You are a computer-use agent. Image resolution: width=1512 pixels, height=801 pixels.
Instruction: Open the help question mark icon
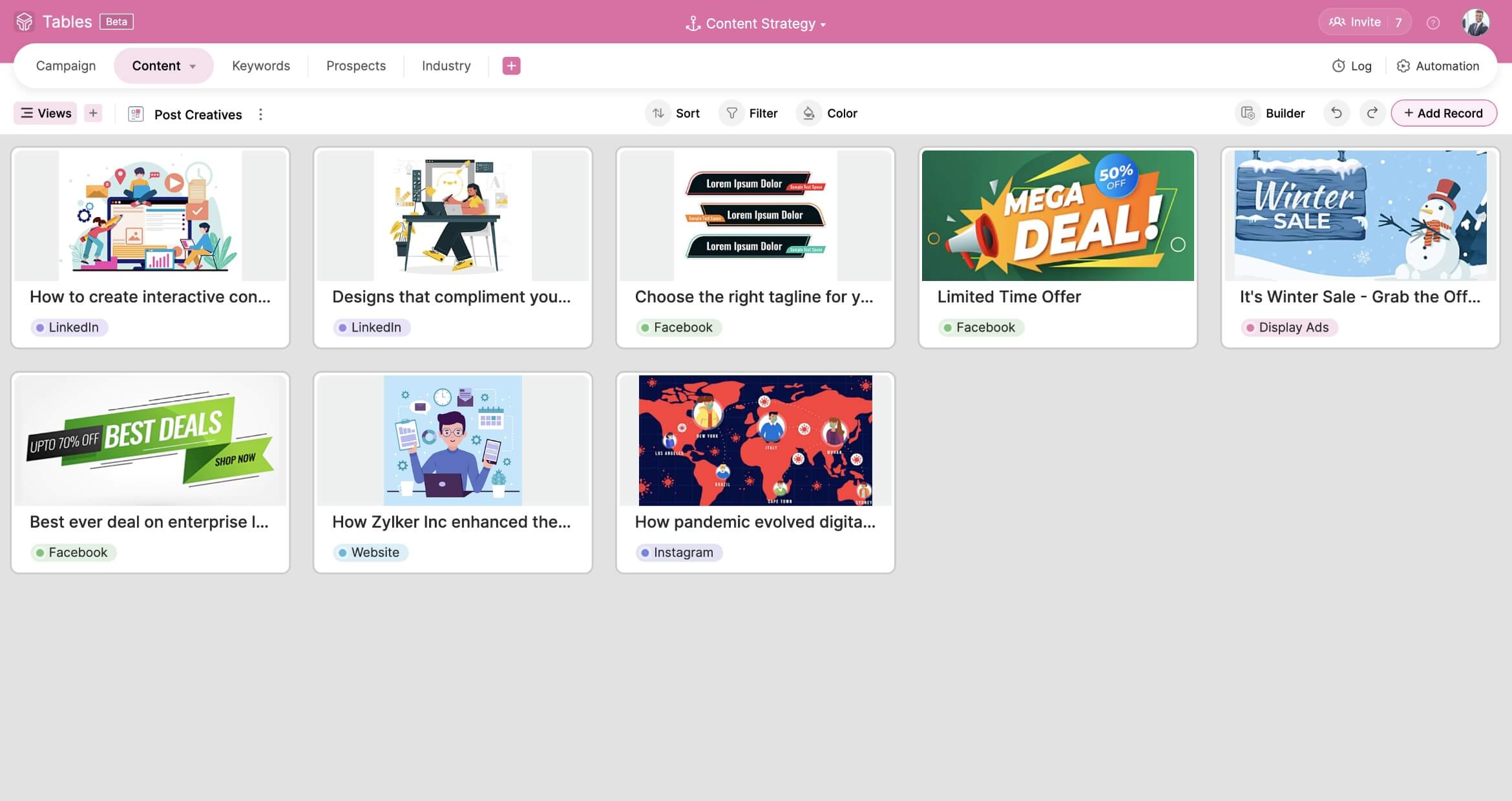click(1433, 23)
